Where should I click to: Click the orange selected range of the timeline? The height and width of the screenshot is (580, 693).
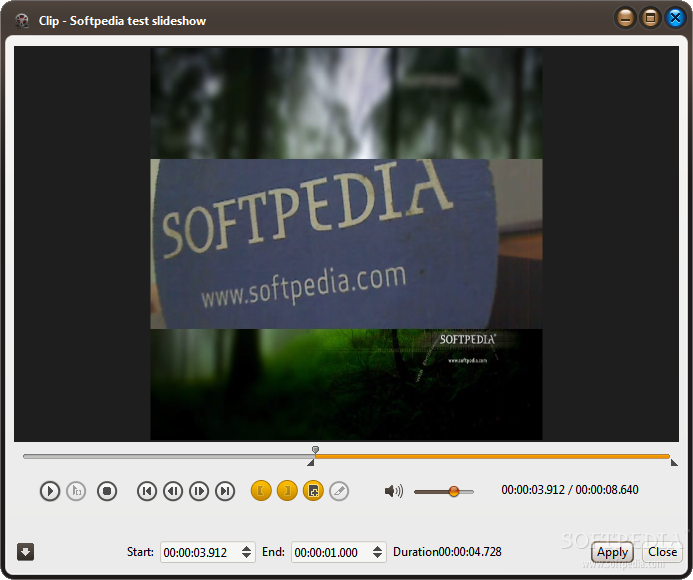[x=492, y=457]
